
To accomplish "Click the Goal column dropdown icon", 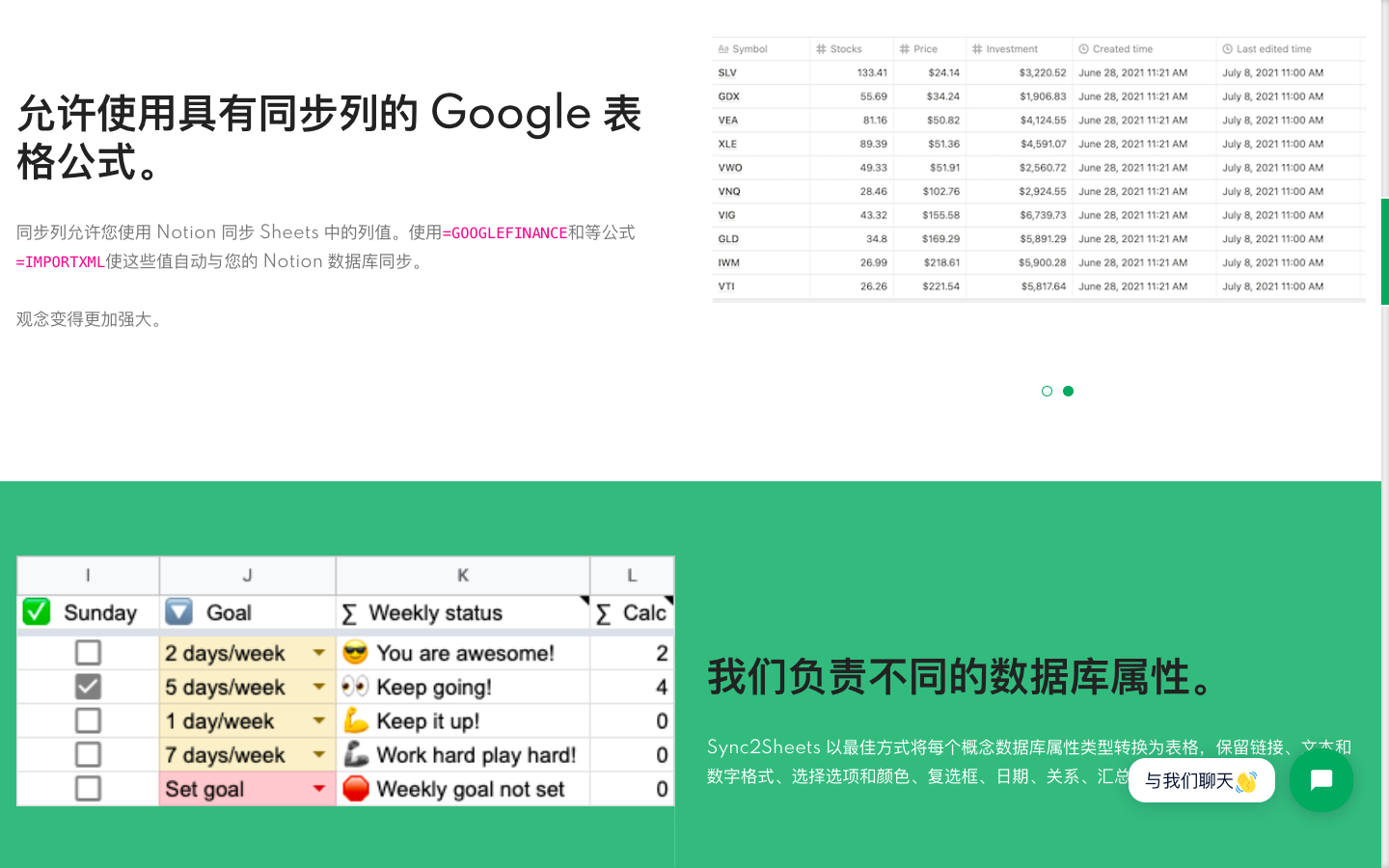I will pyautogui.click(x=178, y=612).
